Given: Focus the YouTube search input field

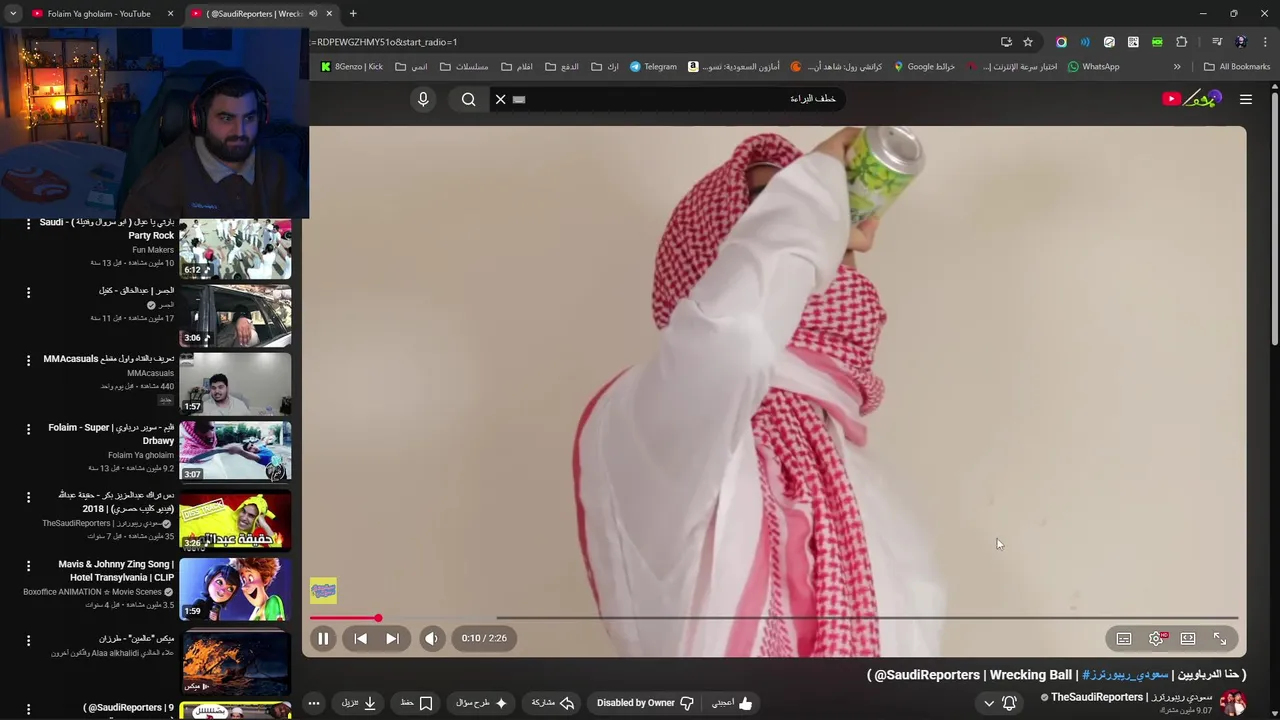Looking at the screenshot, I should 680,99.
